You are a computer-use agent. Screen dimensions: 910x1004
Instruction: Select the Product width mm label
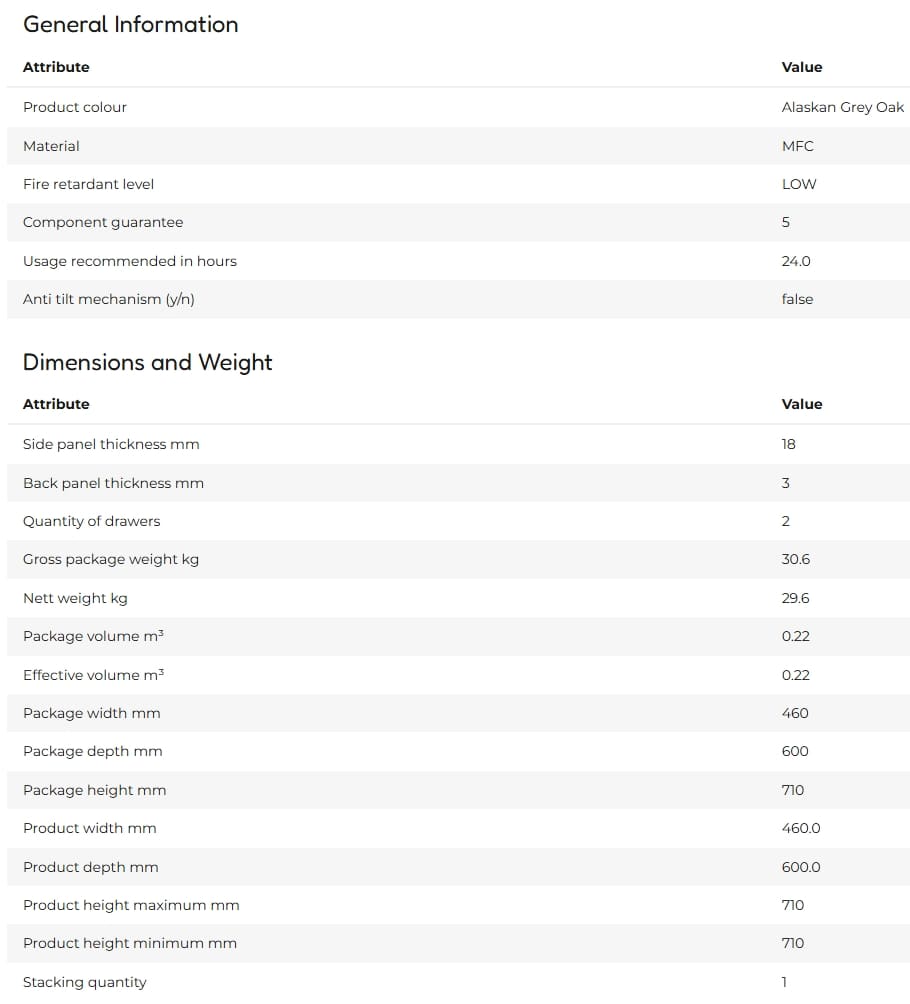(90, 828)
